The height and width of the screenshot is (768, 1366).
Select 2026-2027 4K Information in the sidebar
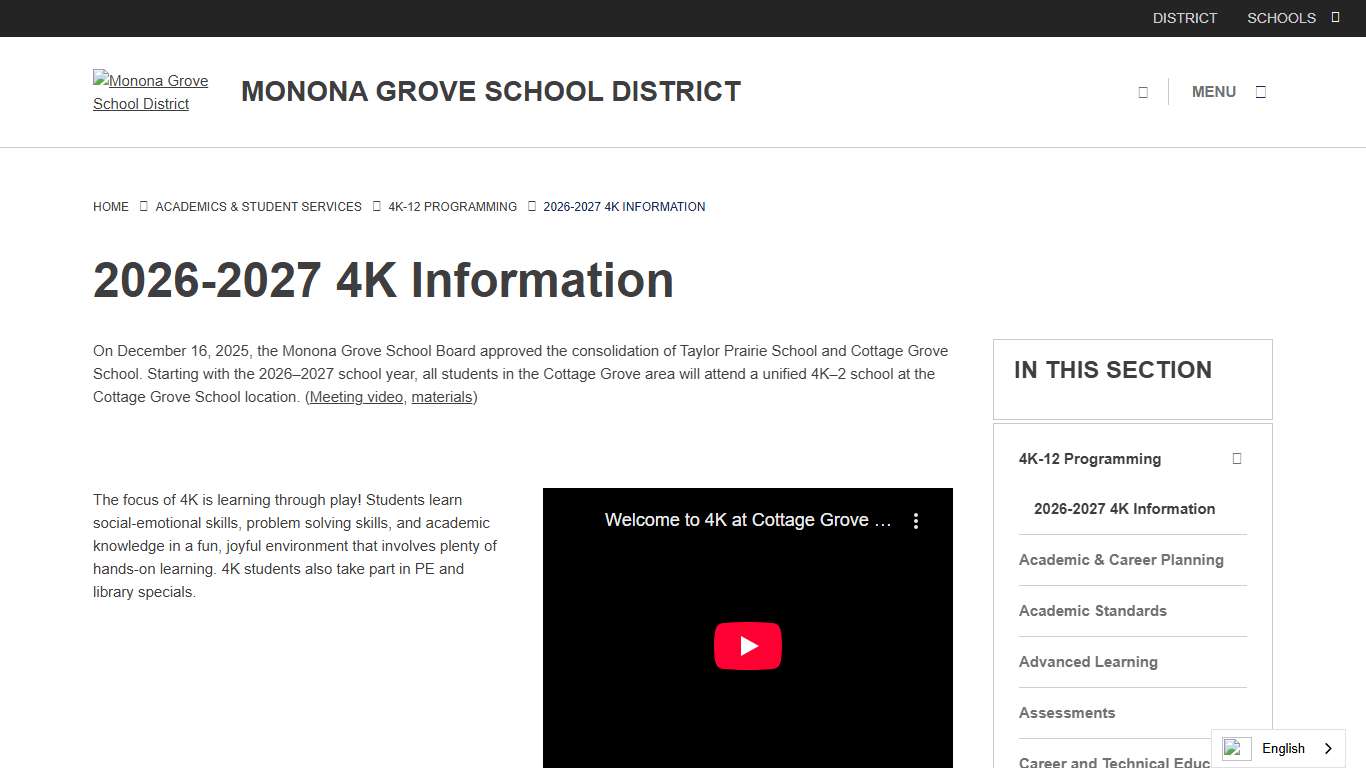point(1124,508)
